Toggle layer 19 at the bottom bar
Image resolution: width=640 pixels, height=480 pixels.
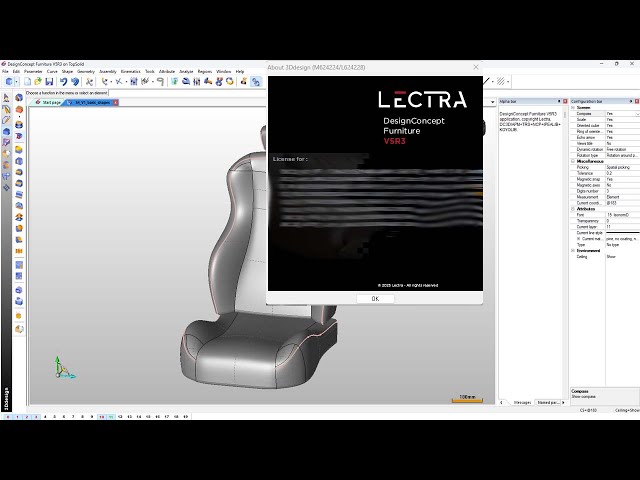coord(186,417)
